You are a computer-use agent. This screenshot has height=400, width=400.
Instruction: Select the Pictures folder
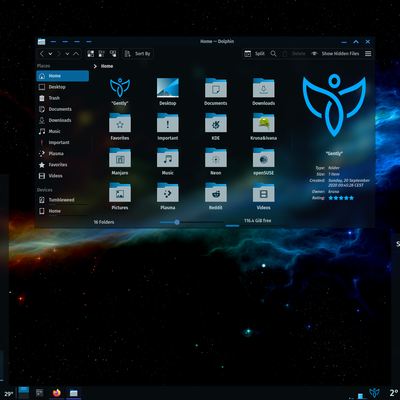(x=120, y=192)
